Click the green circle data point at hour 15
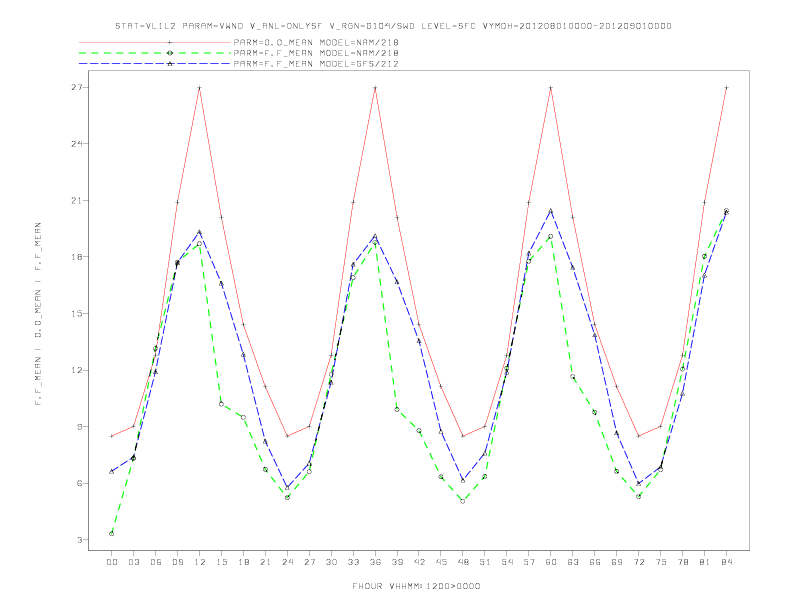Viewport: 792px width, 612px height. (221, 404)
